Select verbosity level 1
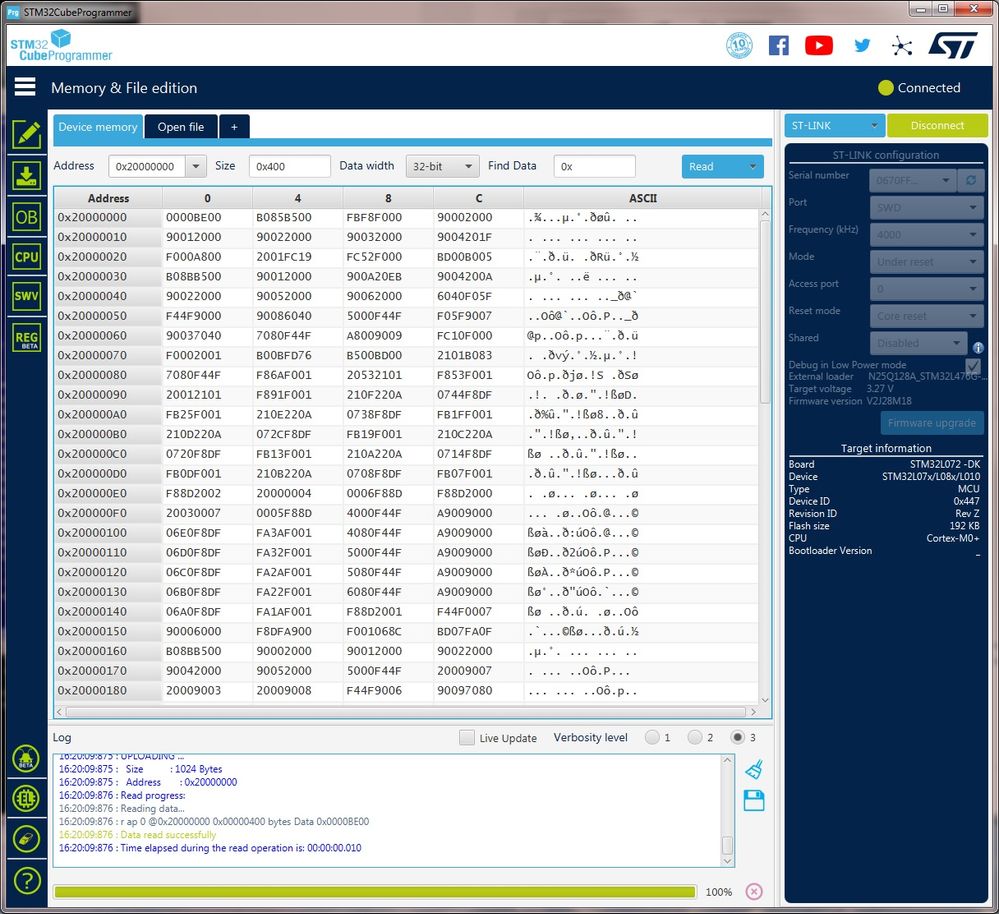Screen dimensions: 999x914 coord(652,737)
